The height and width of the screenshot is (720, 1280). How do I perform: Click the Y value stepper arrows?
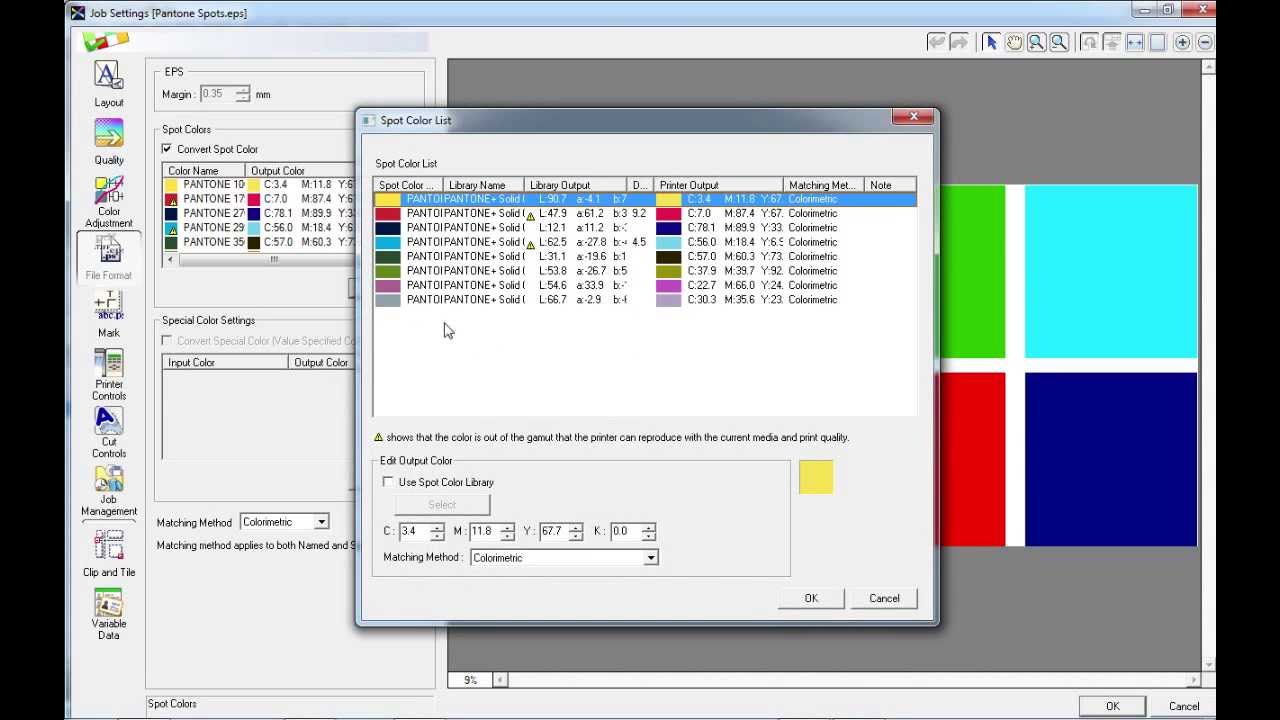point(576,531)
